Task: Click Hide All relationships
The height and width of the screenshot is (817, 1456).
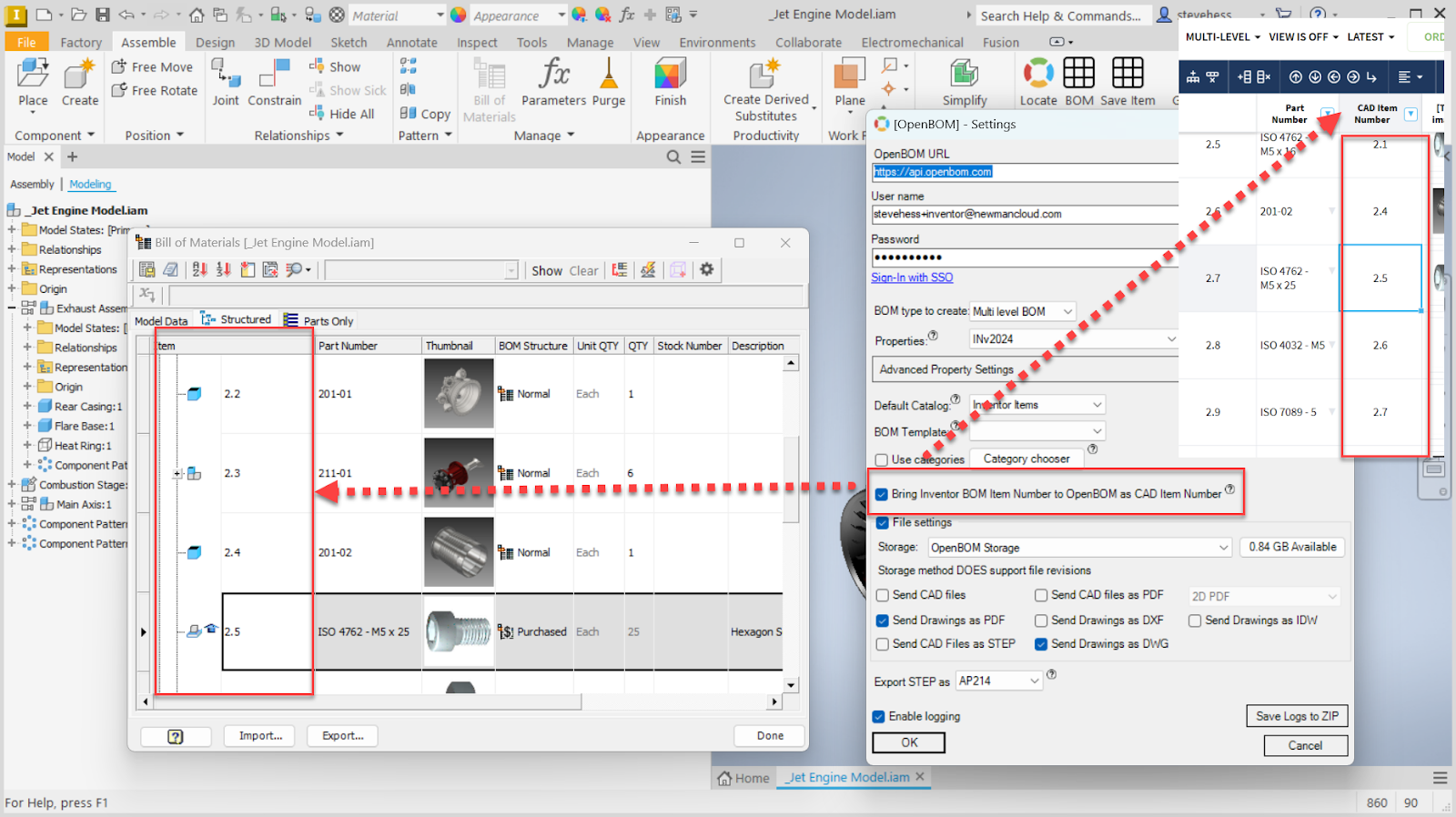Action: click(x=341, y=114)
